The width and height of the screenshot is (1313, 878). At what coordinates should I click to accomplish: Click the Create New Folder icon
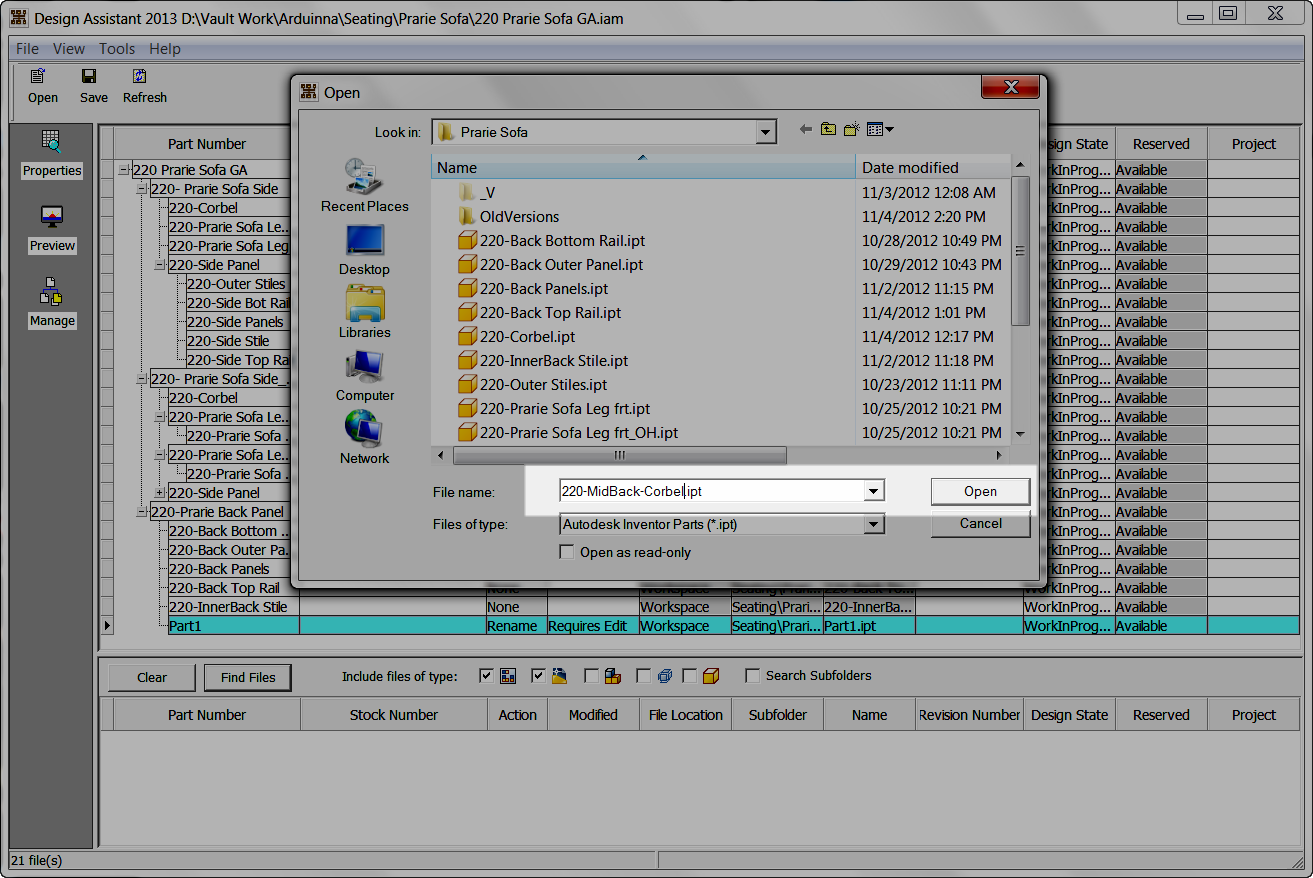[x=851, y=129]
